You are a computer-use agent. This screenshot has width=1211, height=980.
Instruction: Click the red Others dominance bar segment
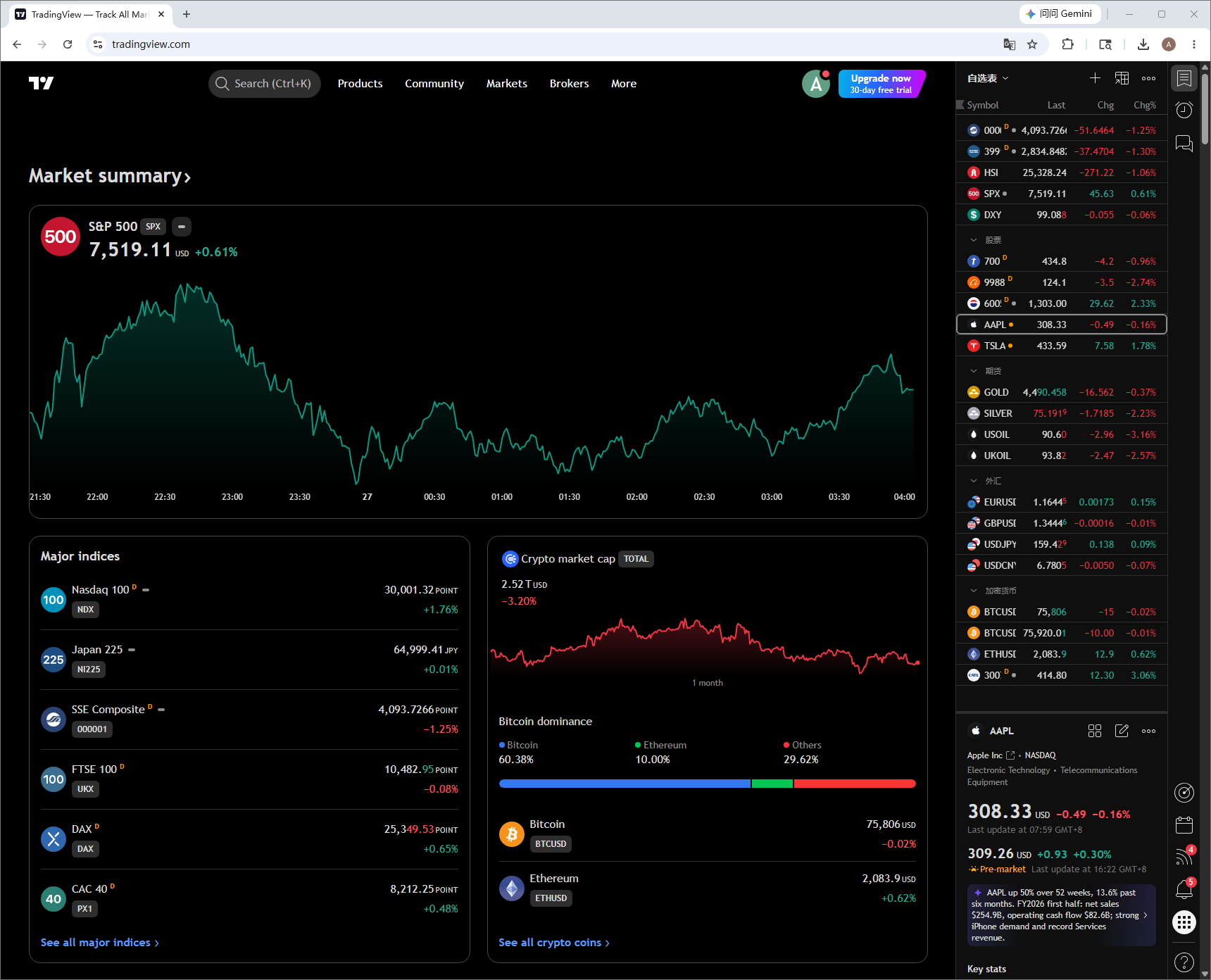855,784
